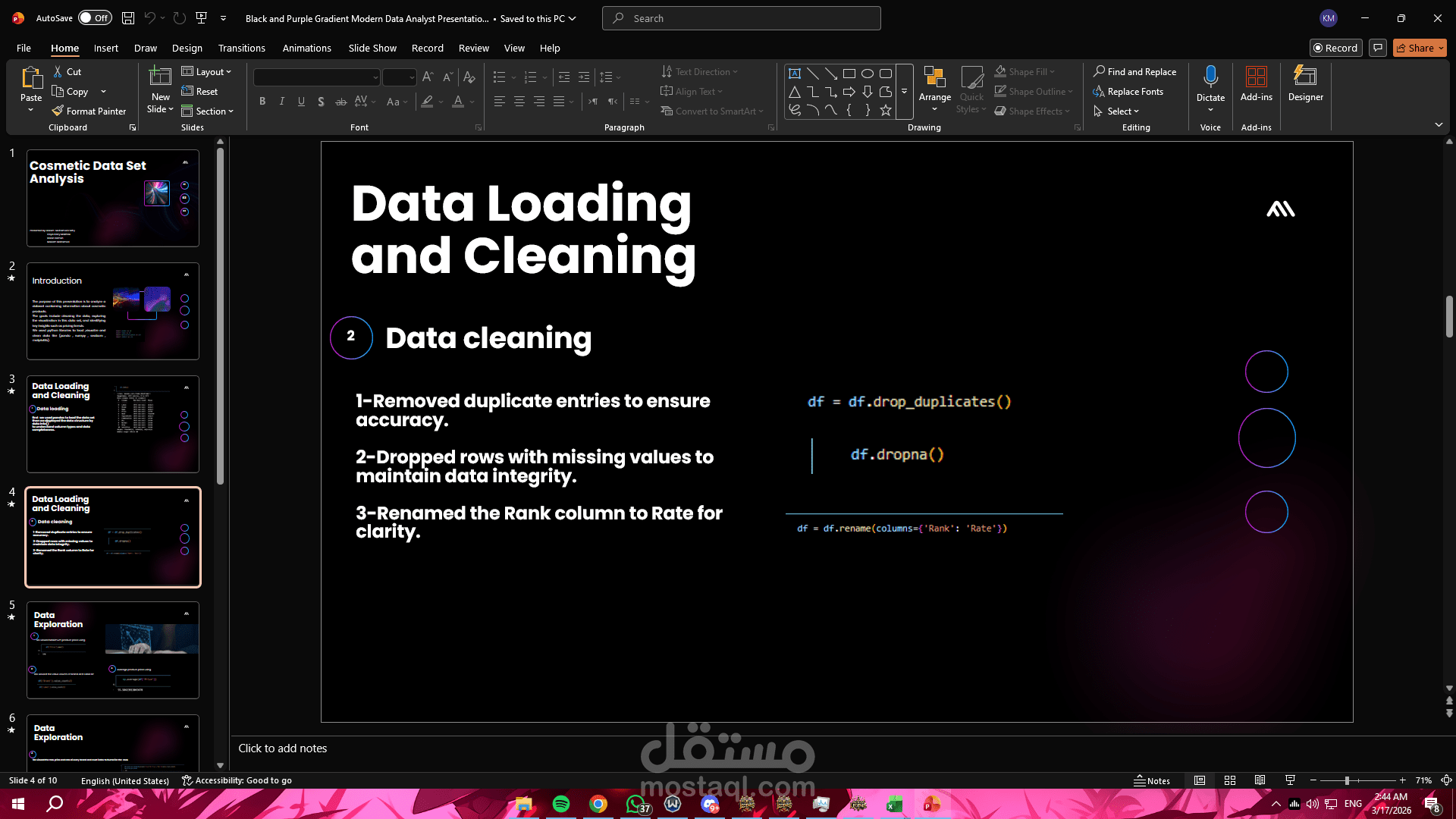Click the Arrange shapes icon
Image resolution: width=1456 pixels, height=819 pixels.
934,77
